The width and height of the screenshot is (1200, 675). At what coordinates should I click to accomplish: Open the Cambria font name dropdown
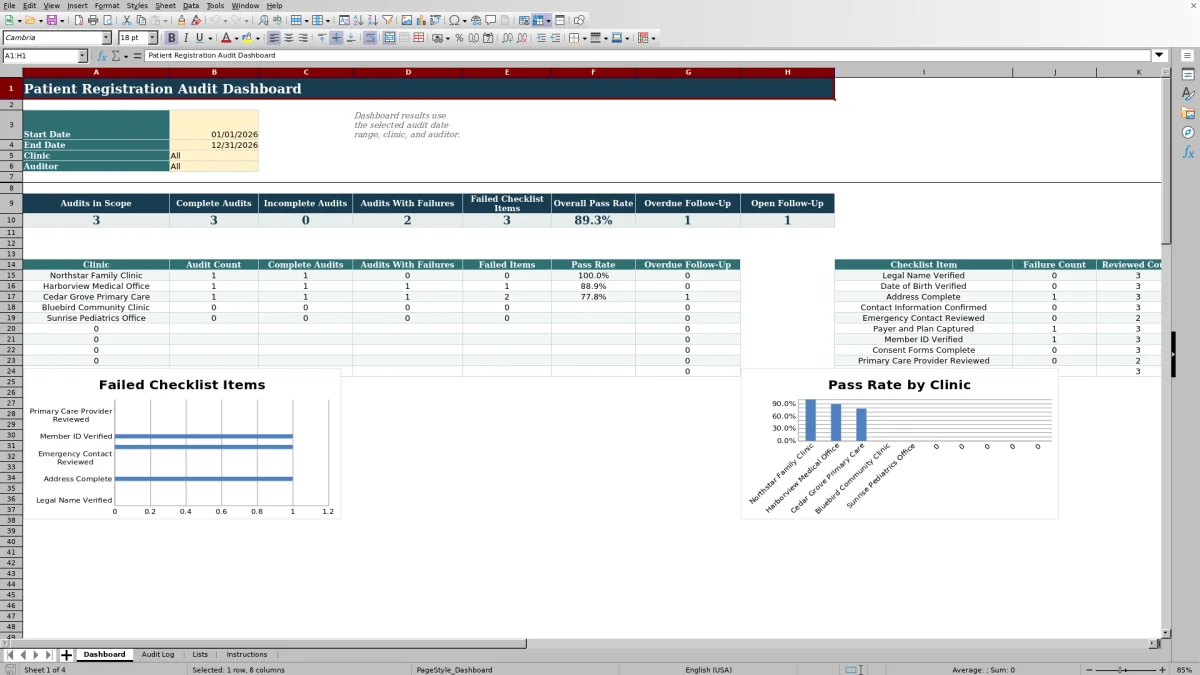pos(106,38)
